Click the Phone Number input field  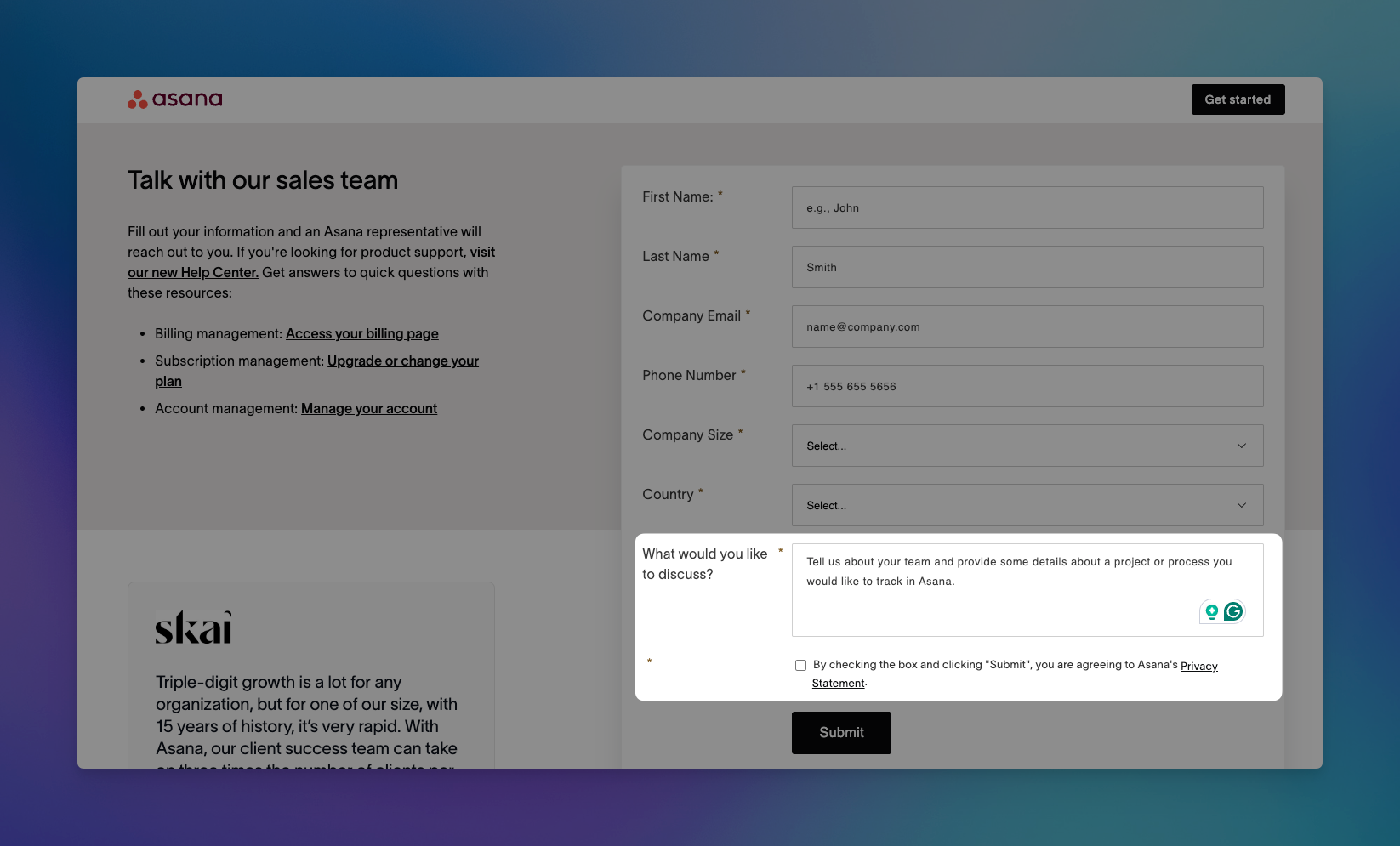[1027, 386]
